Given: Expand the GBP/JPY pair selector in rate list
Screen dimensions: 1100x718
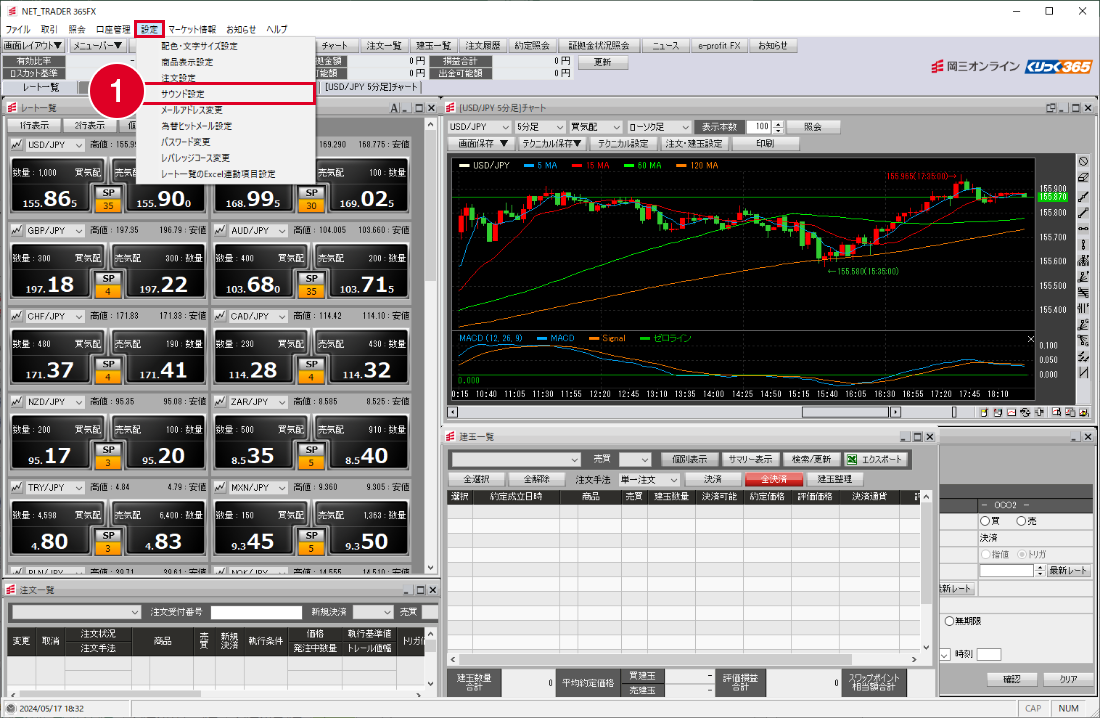Looking at the screenshot, I should point(79,231).
